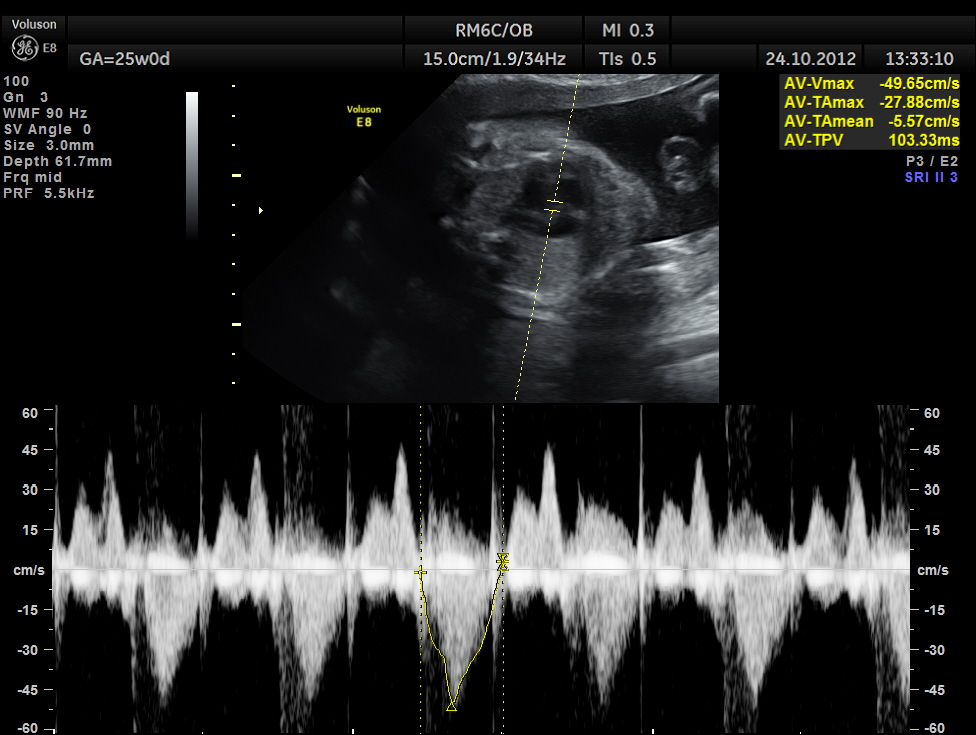Screen dimensions: 976x735
Task: Click the small focus arrow beside depth scale
Action: (x=261, y=210)
